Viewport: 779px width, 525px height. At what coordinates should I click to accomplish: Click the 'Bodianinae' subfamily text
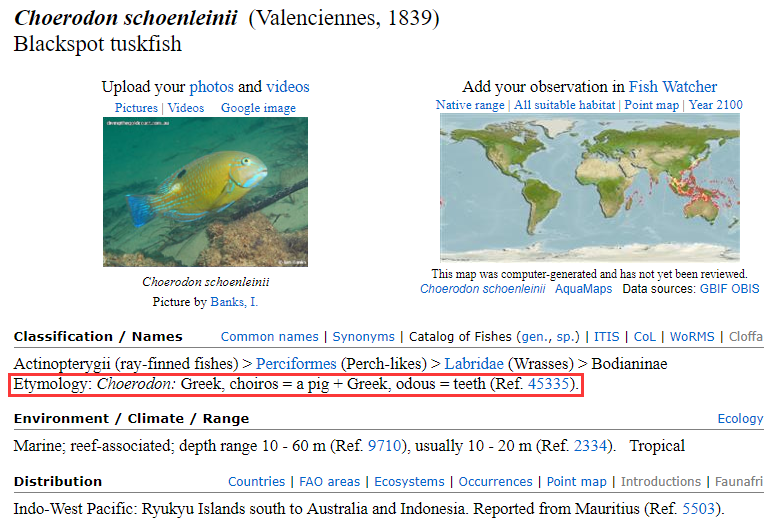[629, 364]
